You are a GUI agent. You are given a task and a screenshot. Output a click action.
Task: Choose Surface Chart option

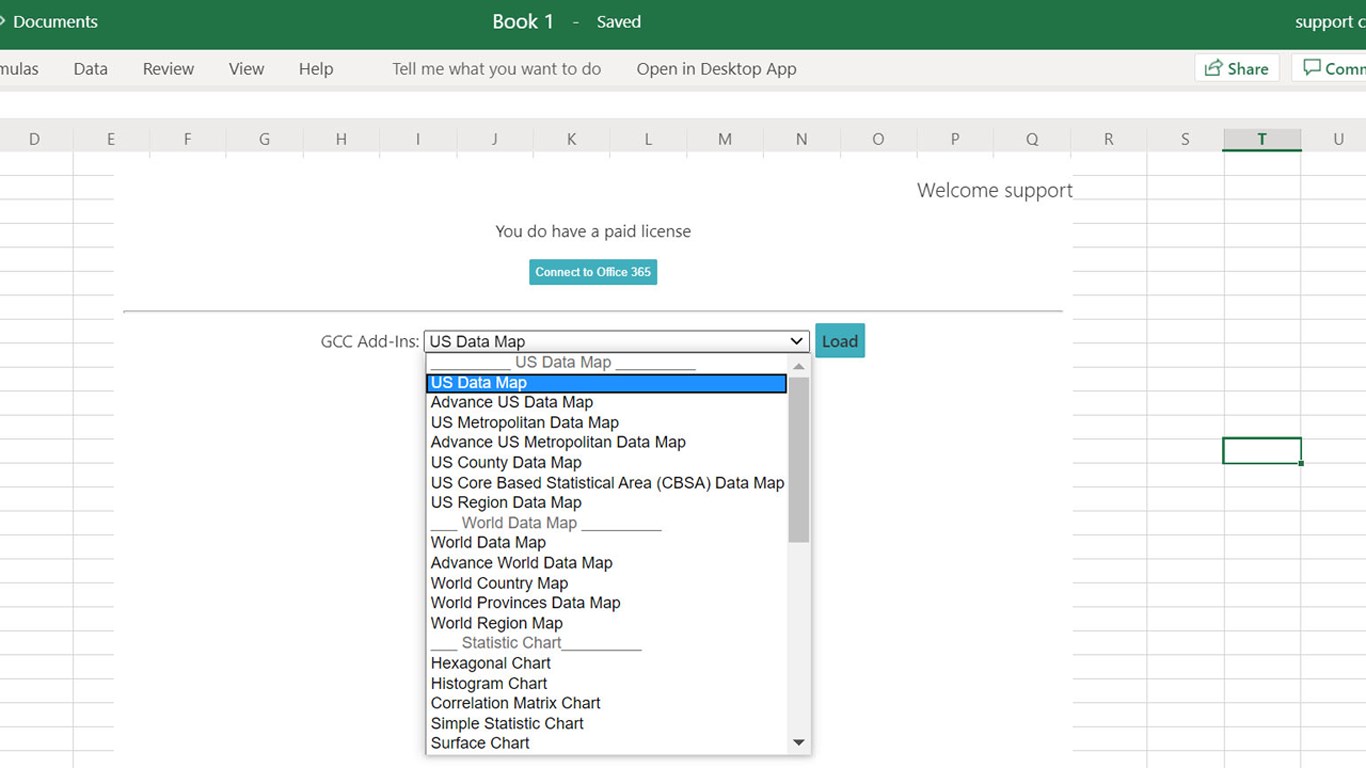pos(607,743)
